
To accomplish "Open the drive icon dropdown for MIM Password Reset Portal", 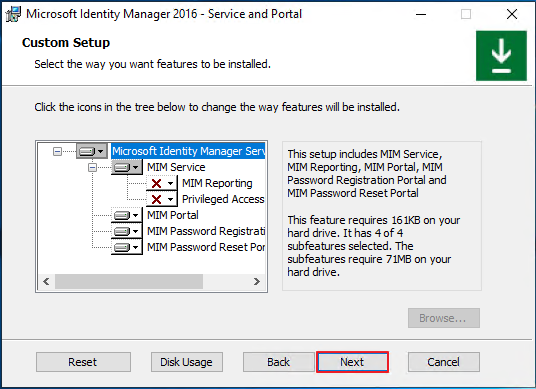I will (126, 247).
